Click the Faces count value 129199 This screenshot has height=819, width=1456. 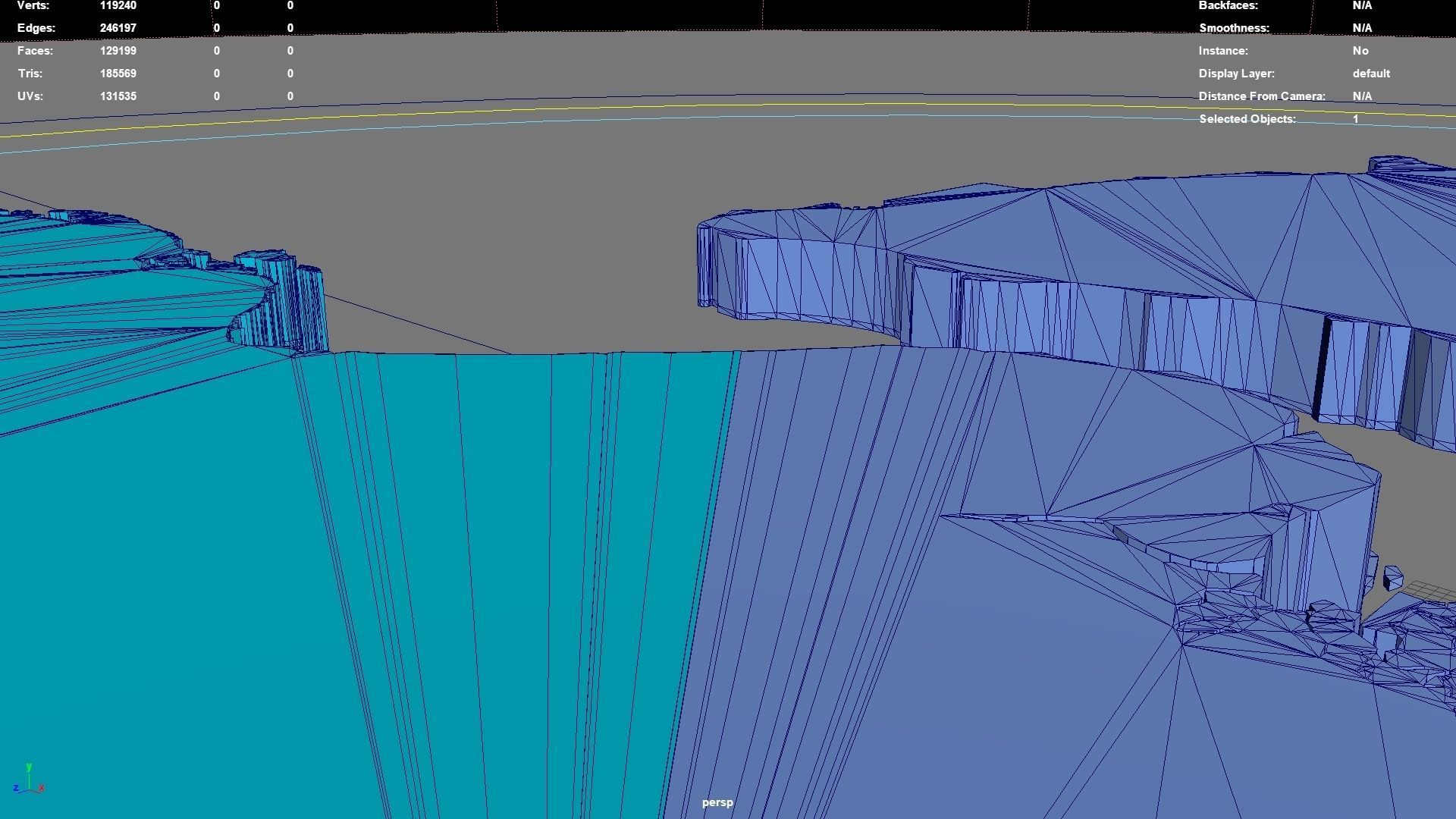coord(118,51)
